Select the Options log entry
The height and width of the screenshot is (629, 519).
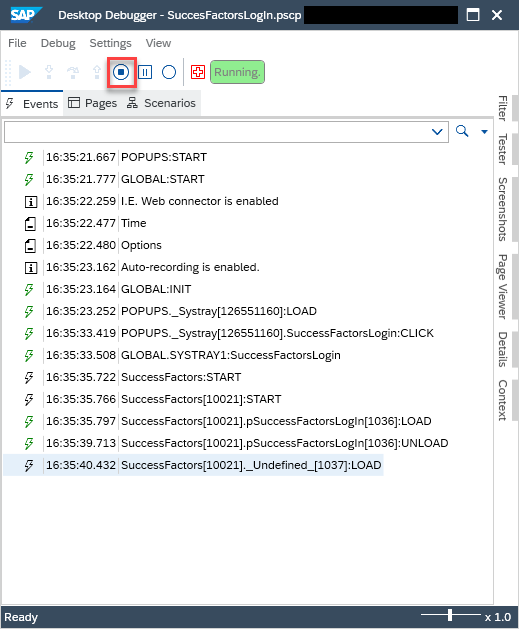click(x=141, y=246)
